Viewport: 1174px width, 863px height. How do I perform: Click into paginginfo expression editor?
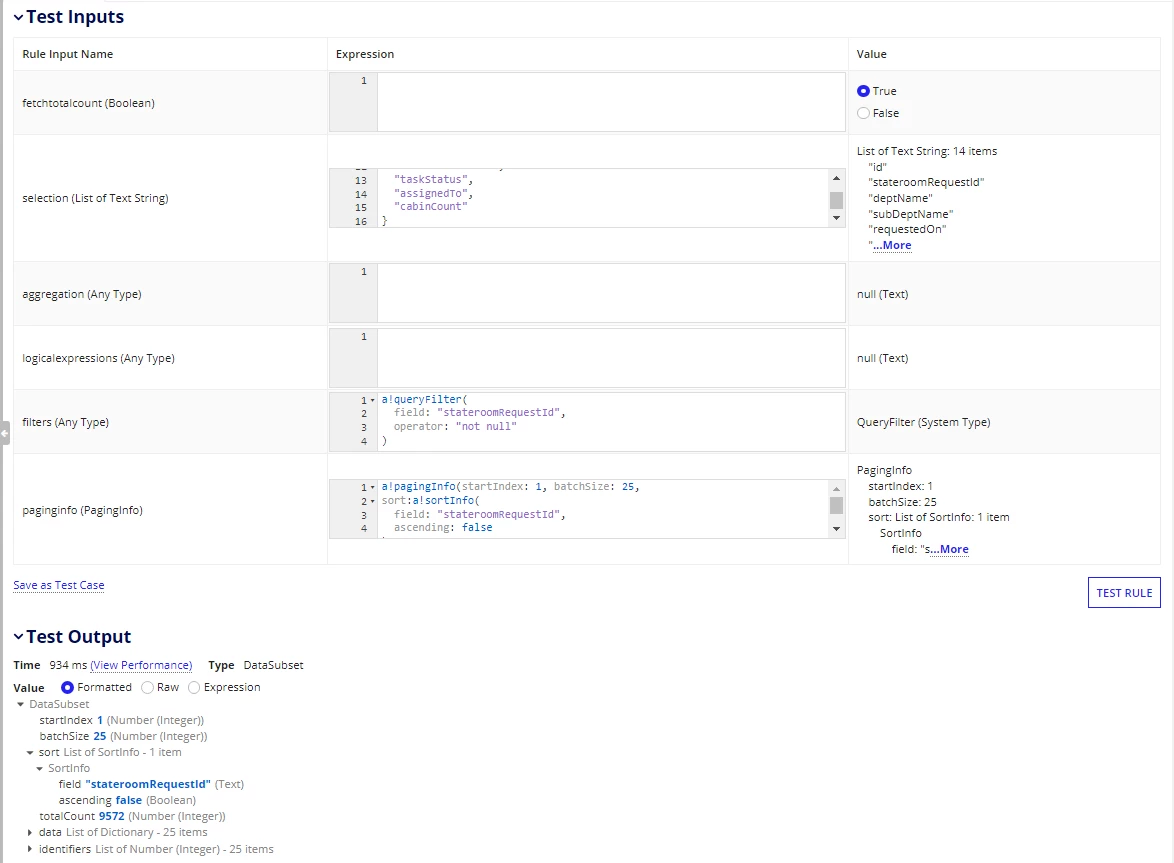pyautogui.click(x=603, y=509)
